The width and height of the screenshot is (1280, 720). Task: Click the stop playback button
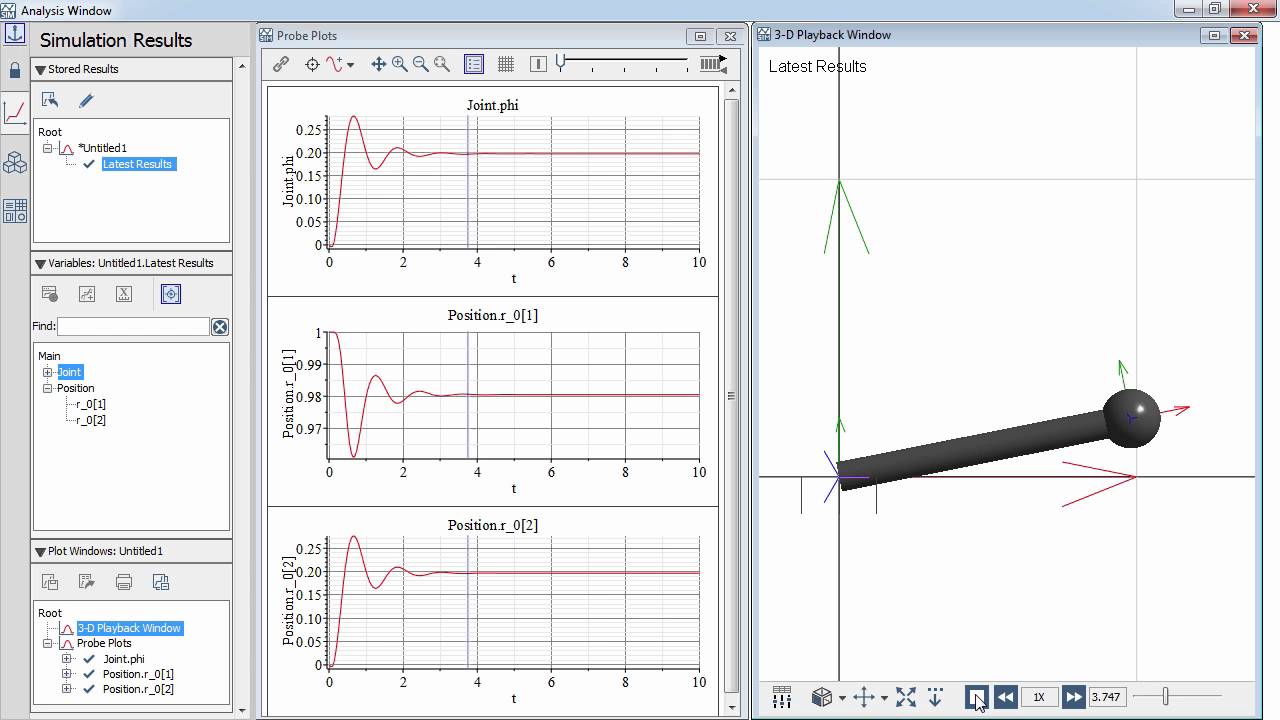point(976,697)
